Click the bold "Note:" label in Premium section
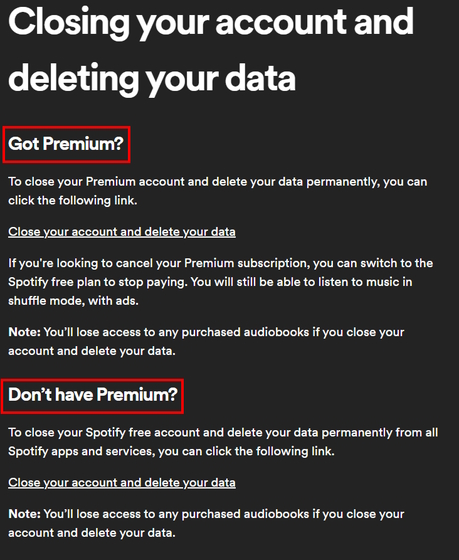459x560 pixels. tap(24, 332)
